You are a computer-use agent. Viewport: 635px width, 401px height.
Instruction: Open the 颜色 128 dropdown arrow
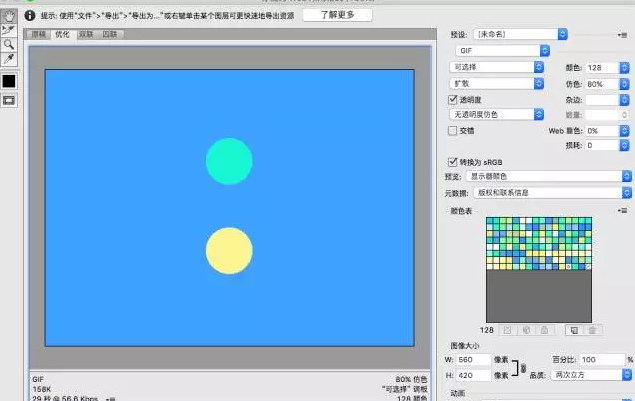tap(624, 68)
